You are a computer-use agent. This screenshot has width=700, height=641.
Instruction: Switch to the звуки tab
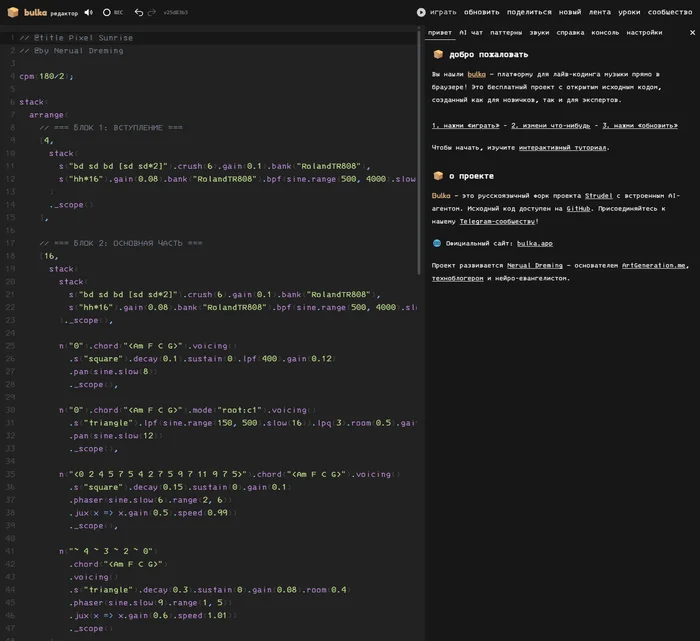pyautogui.click(x=539, y=33)
